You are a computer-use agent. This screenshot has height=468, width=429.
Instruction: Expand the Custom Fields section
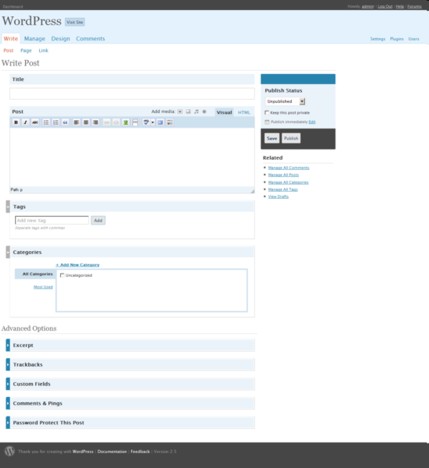tap(8, 384)
